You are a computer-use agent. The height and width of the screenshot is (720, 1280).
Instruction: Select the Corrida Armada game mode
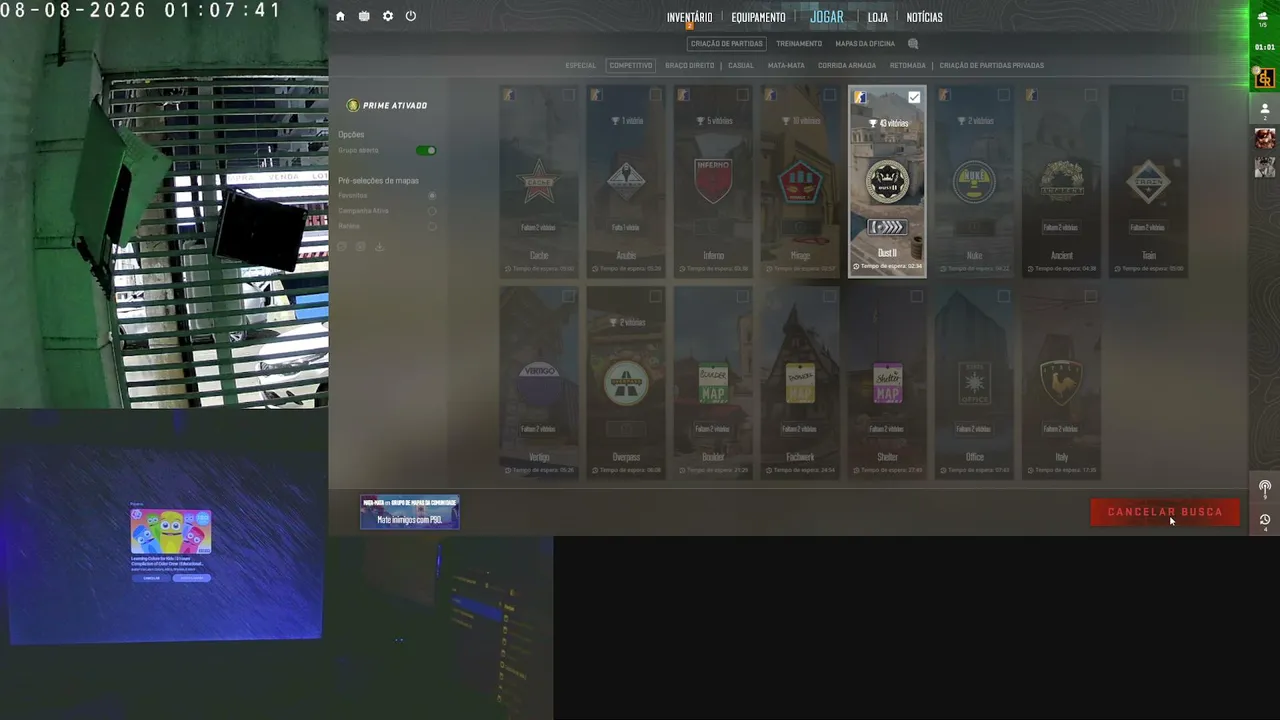[847, 66]
